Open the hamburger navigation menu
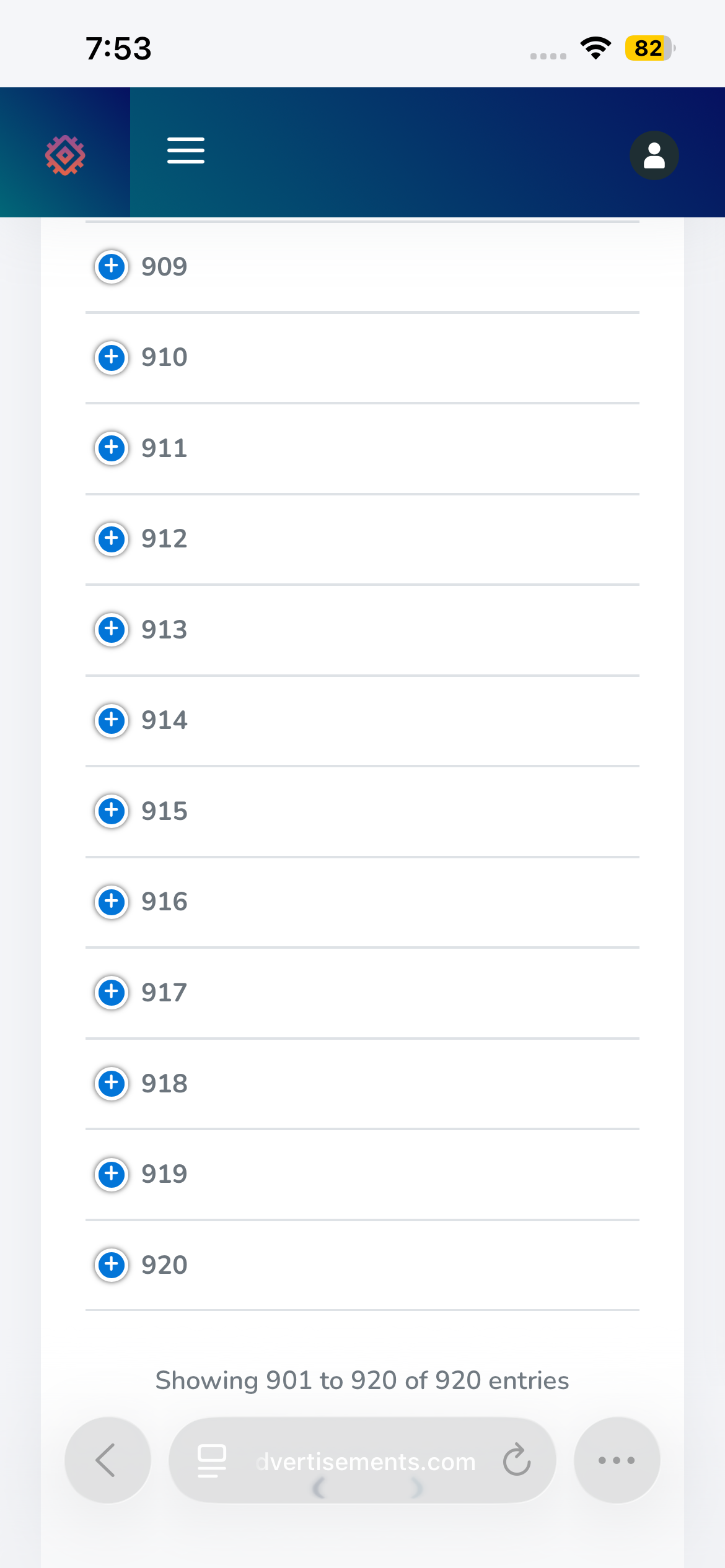Image resolution: width=725 pixels, height=1568 pixels. [186, 150]
